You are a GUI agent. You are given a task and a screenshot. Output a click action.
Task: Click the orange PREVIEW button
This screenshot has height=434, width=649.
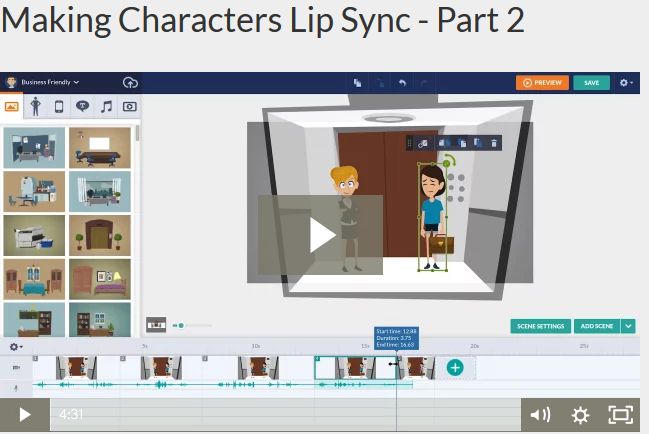pos(542,83)
